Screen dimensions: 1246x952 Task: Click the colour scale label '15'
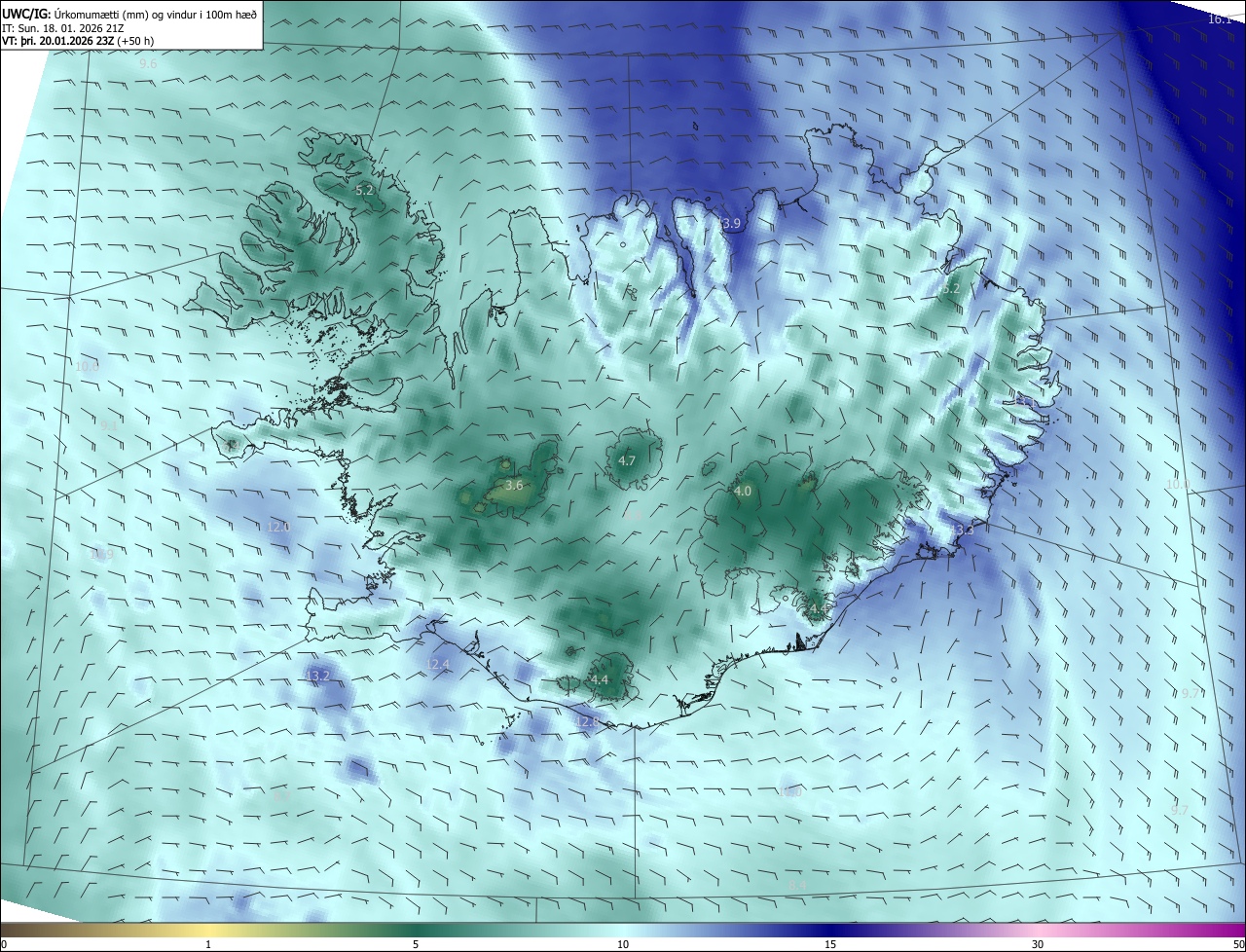[830, 944]
